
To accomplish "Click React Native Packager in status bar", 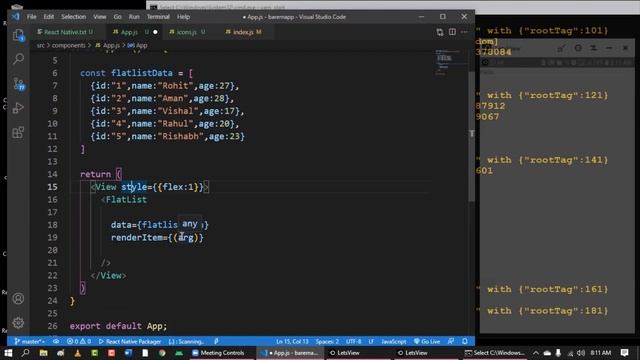I will pos(130,341).
